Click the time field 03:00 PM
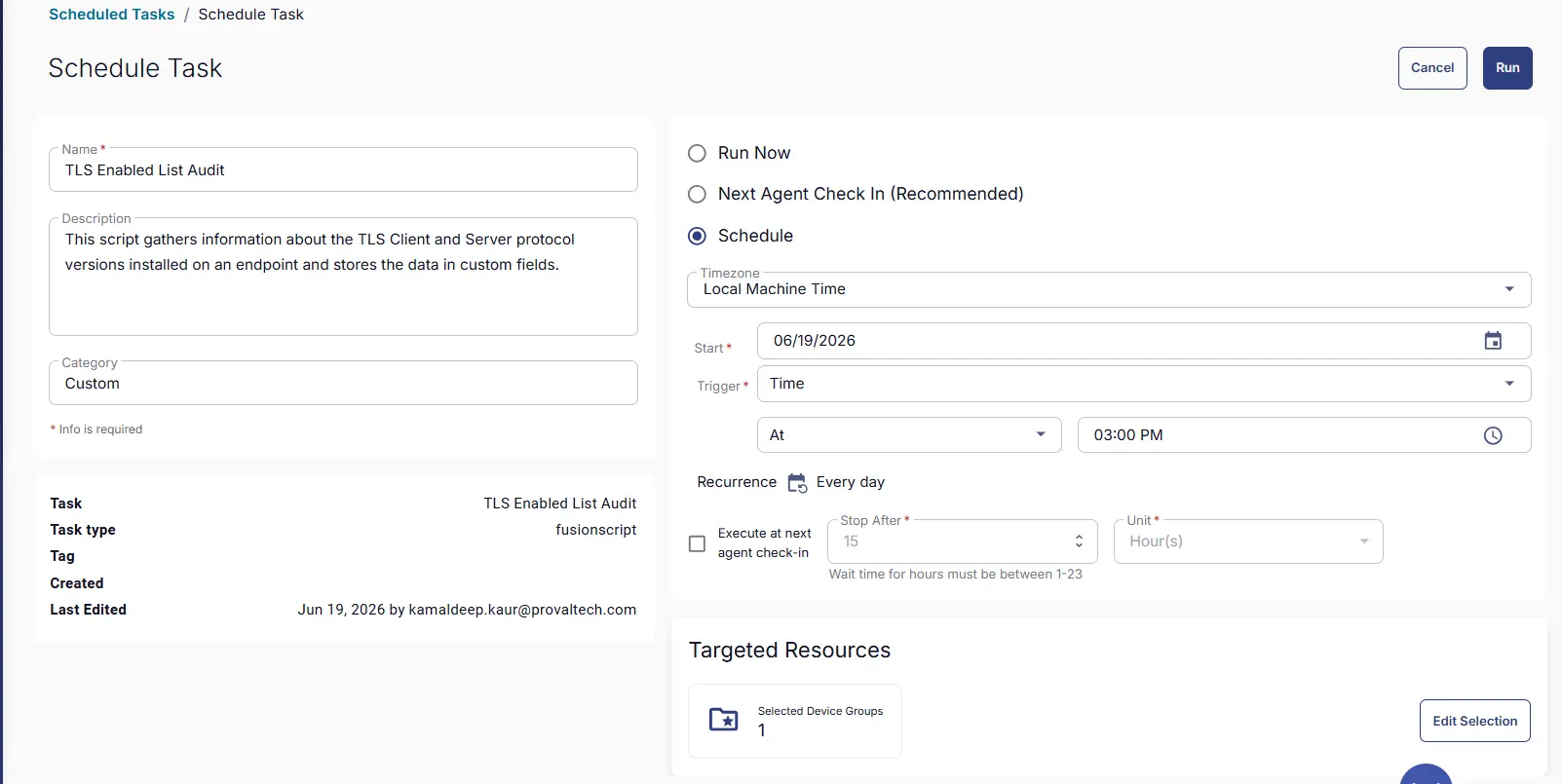The image size is (1562, 784). tap(1304, 435)
